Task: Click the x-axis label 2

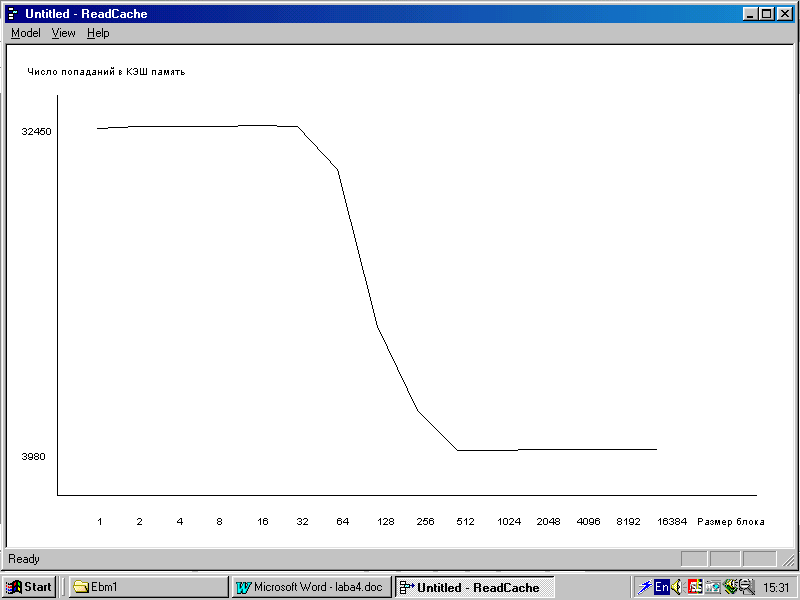Action: click(139, 521)
